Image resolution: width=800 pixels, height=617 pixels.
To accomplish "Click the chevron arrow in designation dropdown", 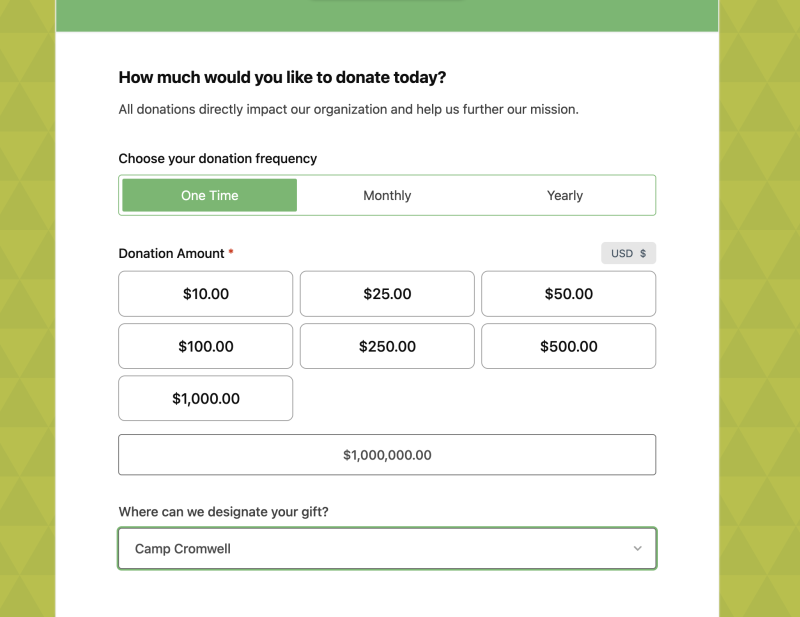I will tap(637, 549).
